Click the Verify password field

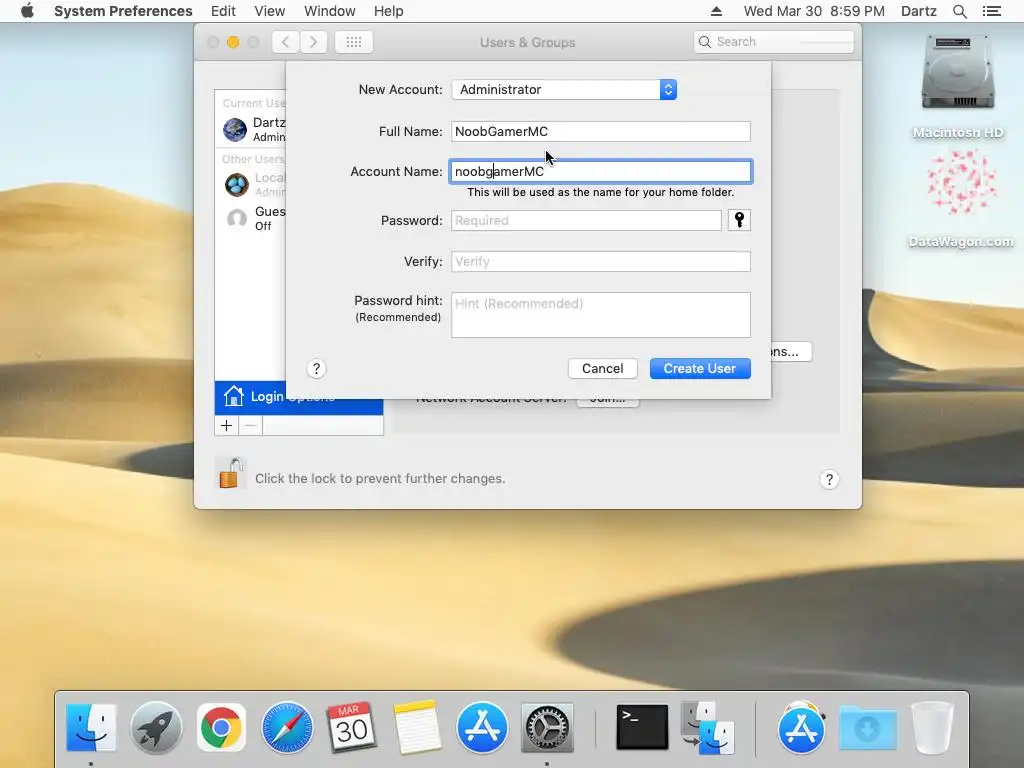pos(600,261)
